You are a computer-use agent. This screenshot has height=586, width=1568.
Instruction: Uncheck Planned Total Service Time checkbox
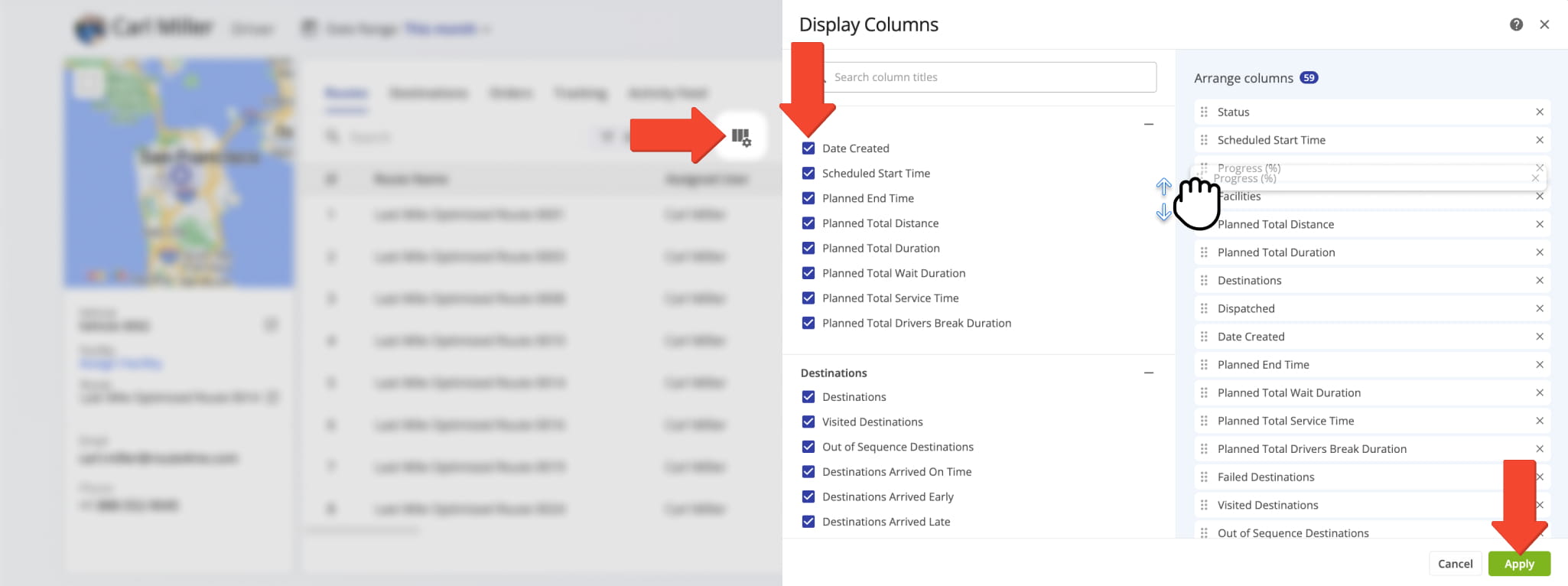tap(808, 298)
